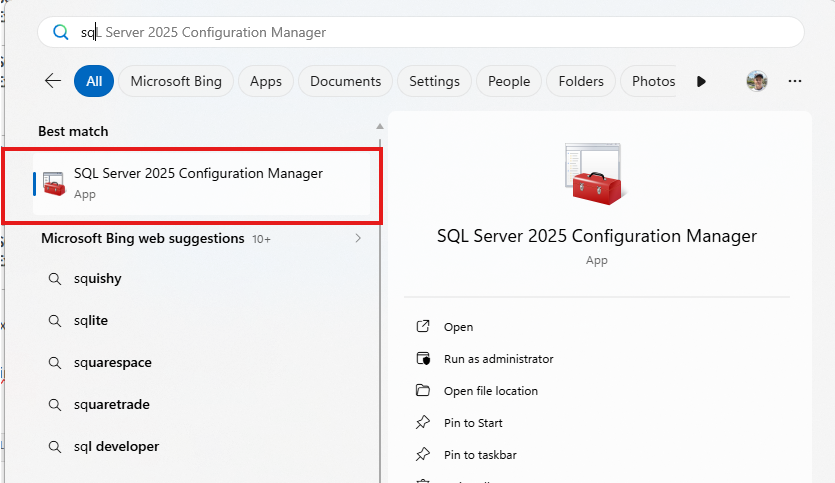The width and height of the screenshot is (835, 483).
Task: Click the Open file location folder icon
Action: click(x=423, y=390)
